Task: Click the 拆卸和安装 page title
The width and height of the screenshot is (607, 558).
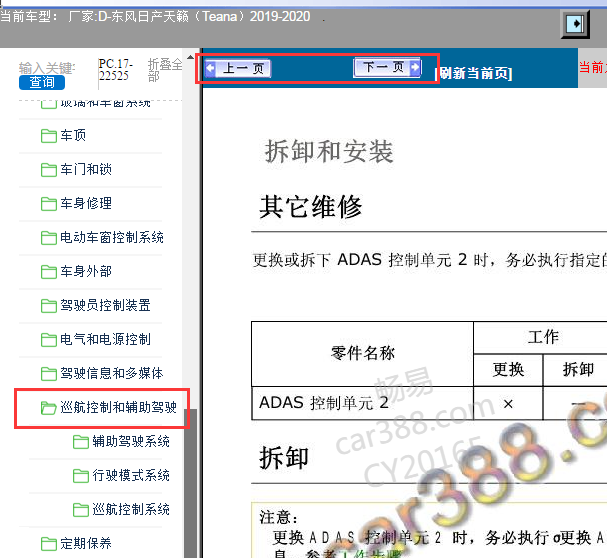Action: tap(329, 152)
